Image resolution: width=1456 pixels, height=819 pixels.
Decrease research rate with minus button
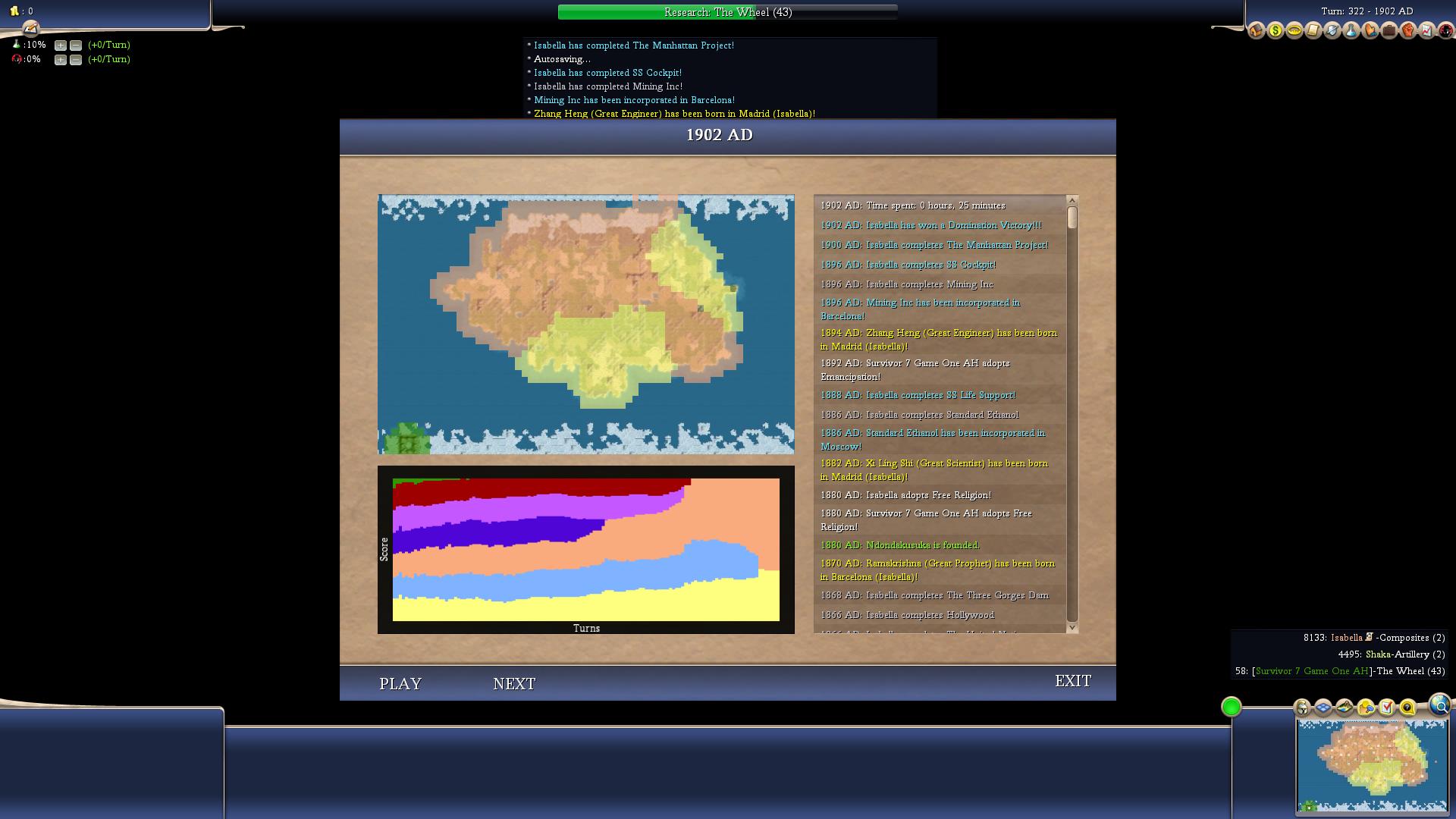pos(76,45)
